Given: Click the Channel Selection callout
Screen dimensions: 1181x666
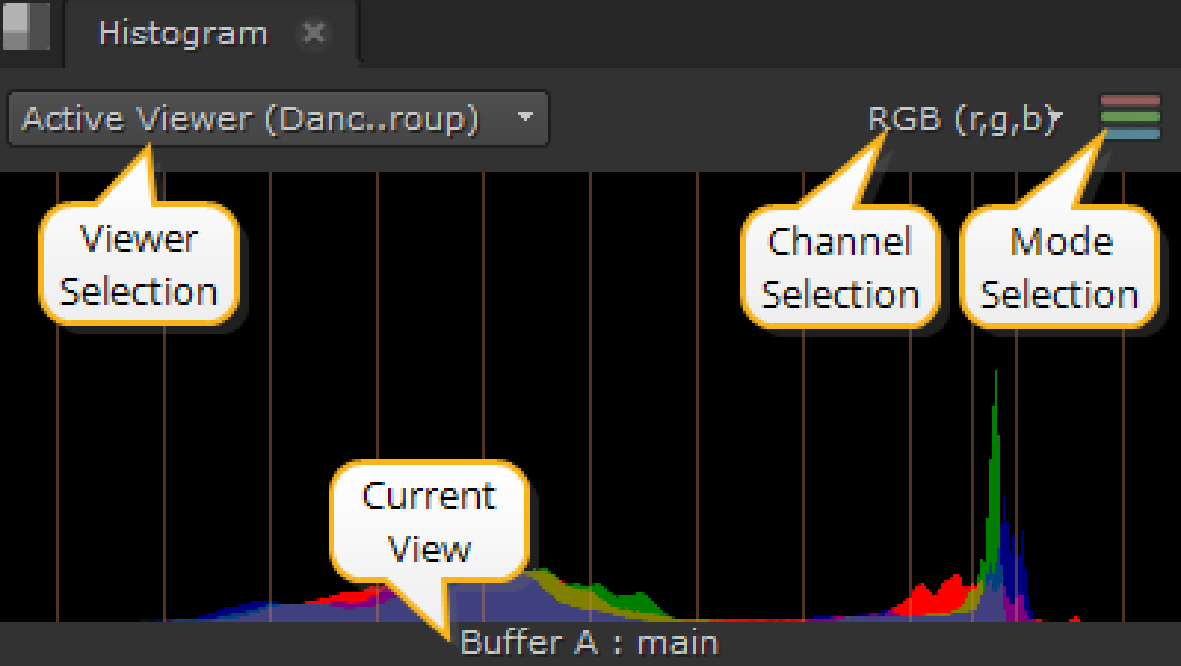Looking at the screenshot, I should (840, 268).
